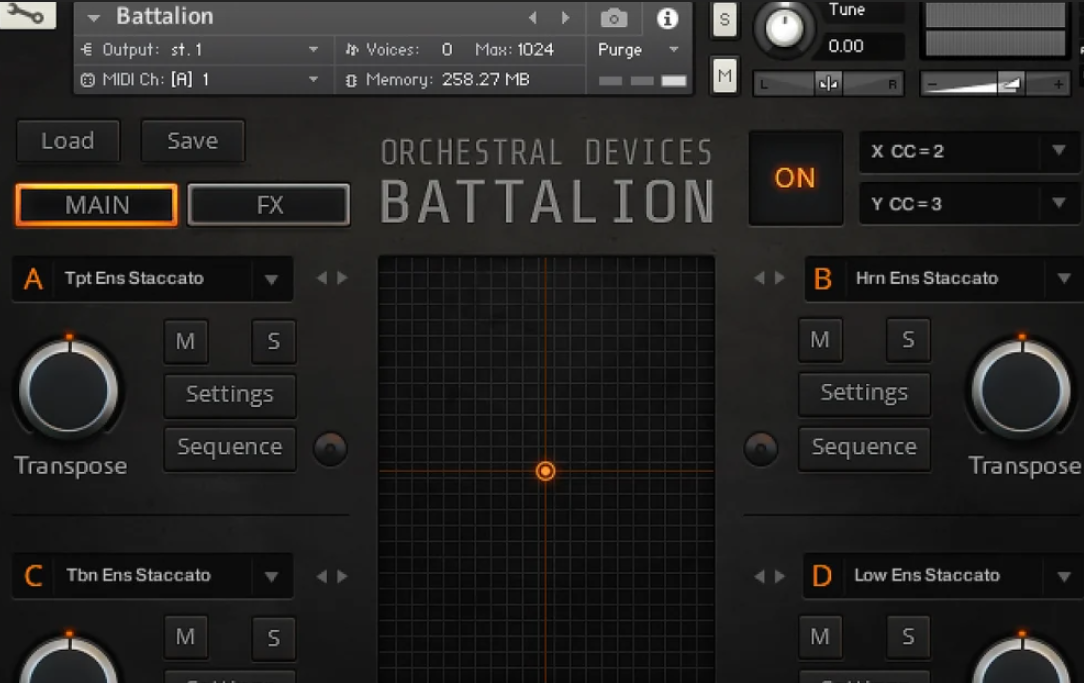
Task: Toggle the Kontakt instrument Mute button
Action: tap(724, 75)
